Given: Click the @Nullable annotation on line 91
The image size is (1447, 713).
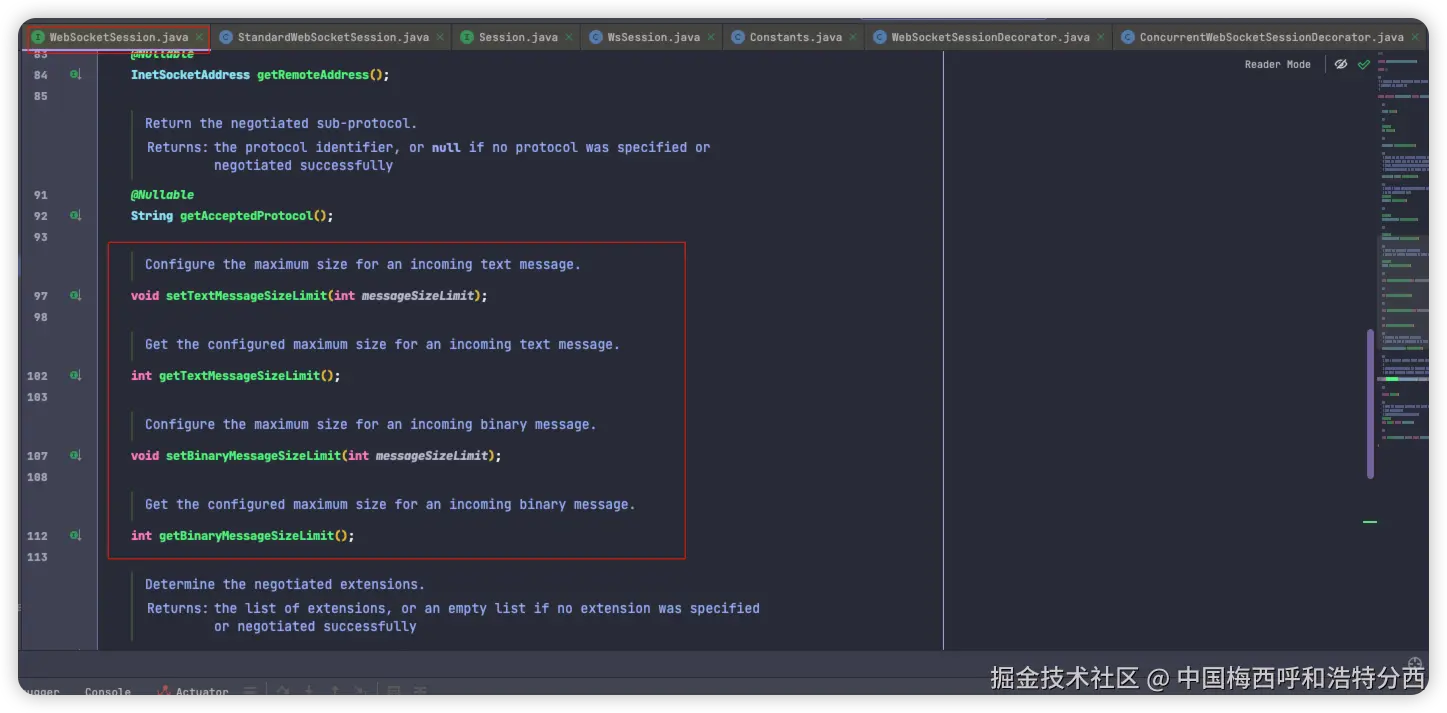Looking at the screenshot, I should point(162,195).
